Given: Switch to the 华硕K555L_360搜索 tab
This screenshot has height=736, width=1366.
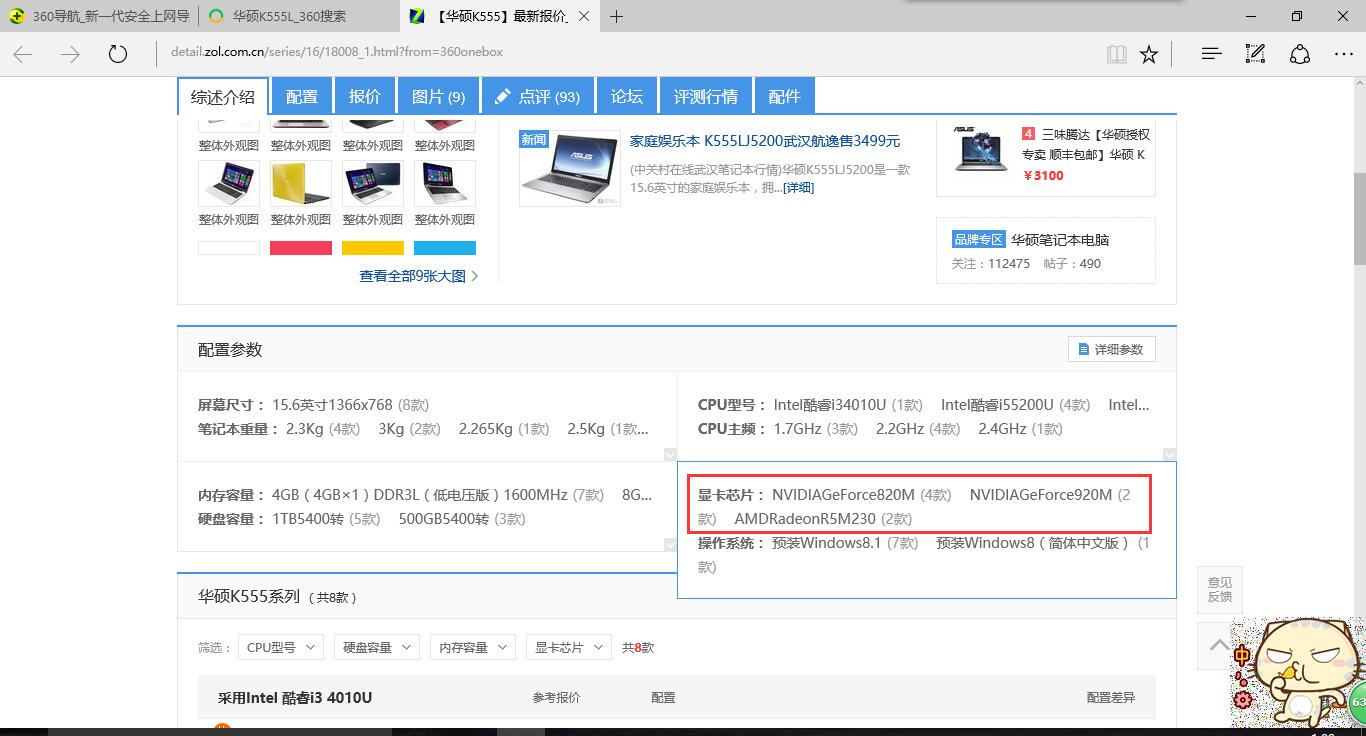Looking at the screenshot, I should [x=300, y=16].
